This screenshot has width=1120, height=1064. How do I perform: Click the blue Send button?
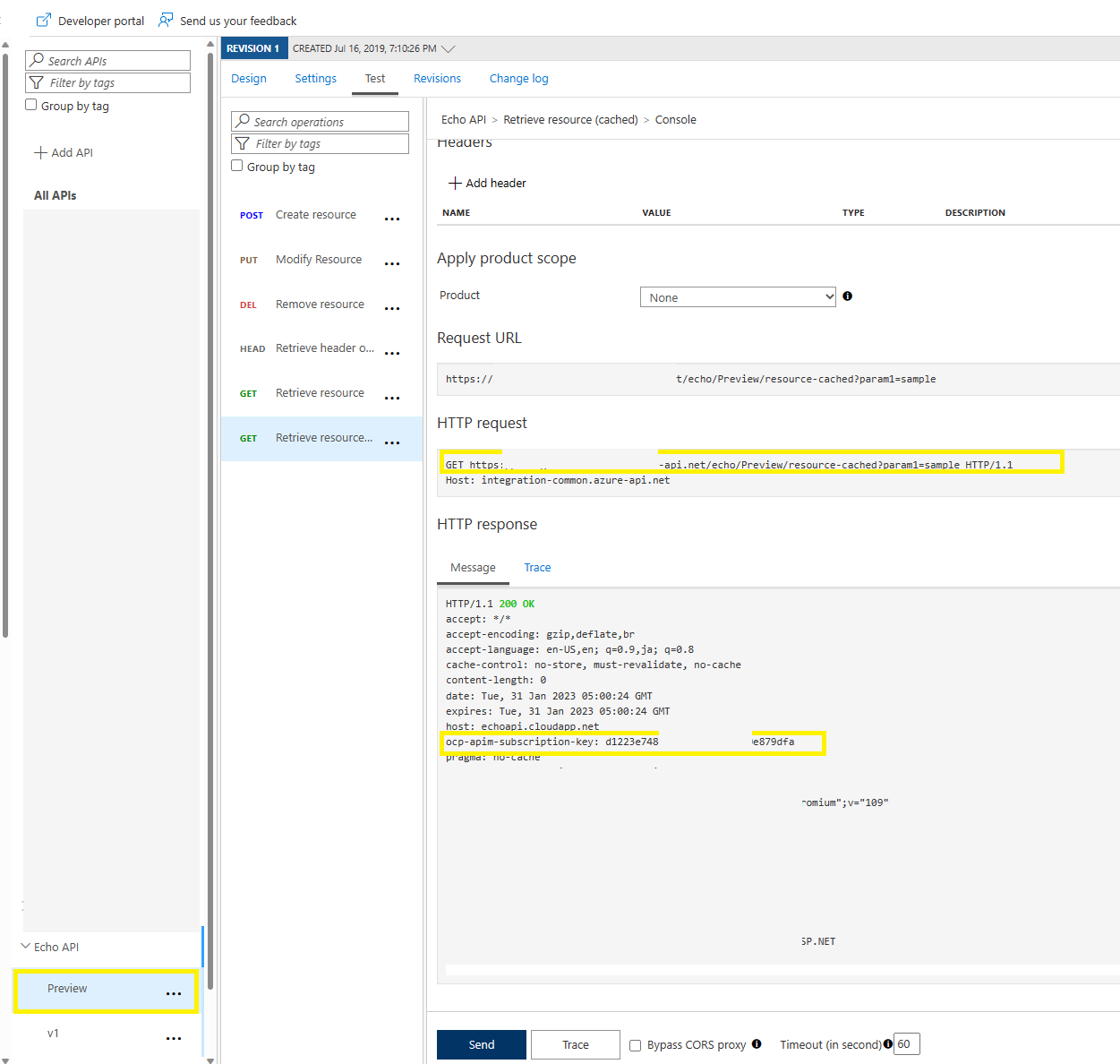[x=482, y=1044]
